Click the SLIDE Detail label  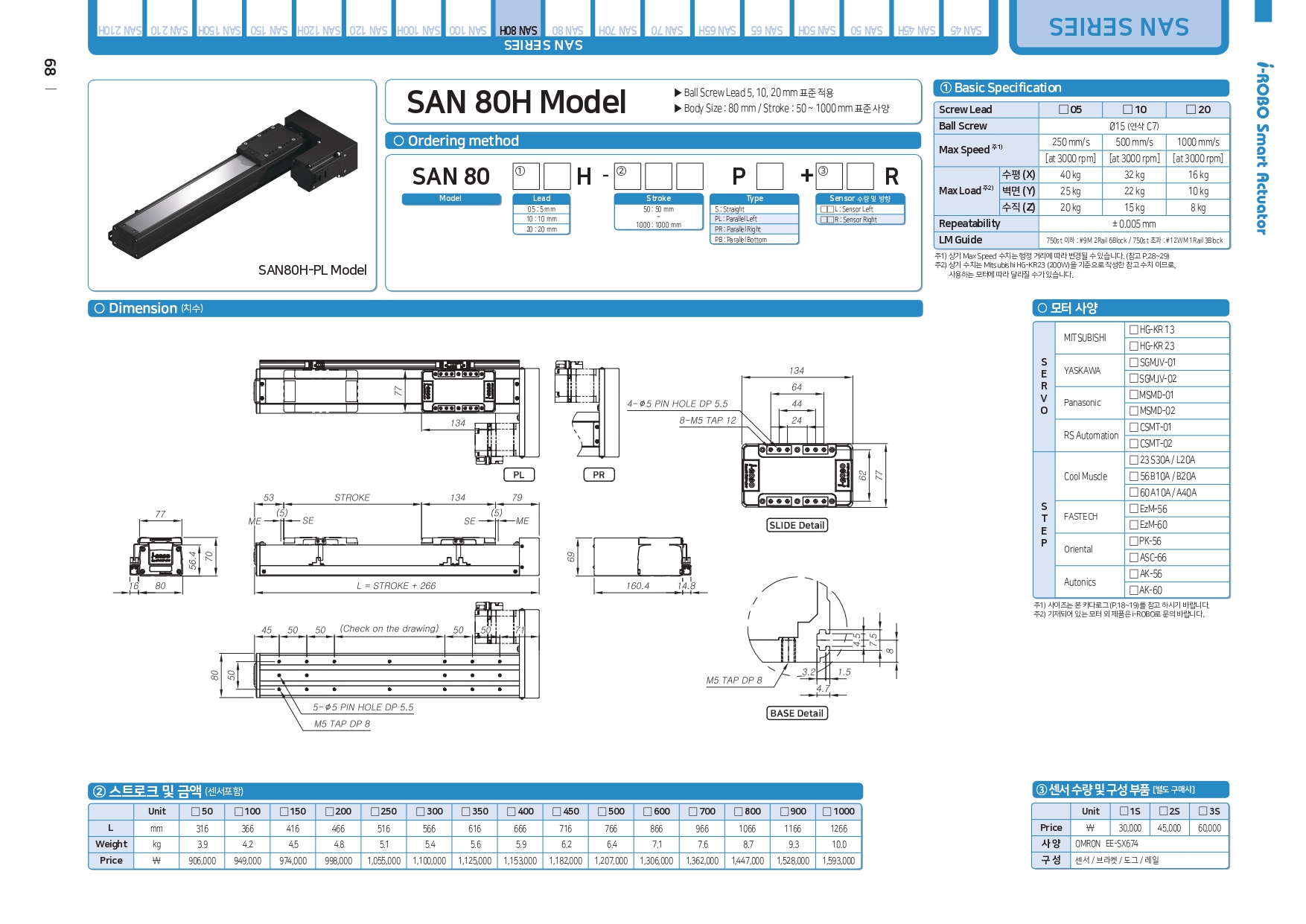pyautogui.click(x=797, y=525)
